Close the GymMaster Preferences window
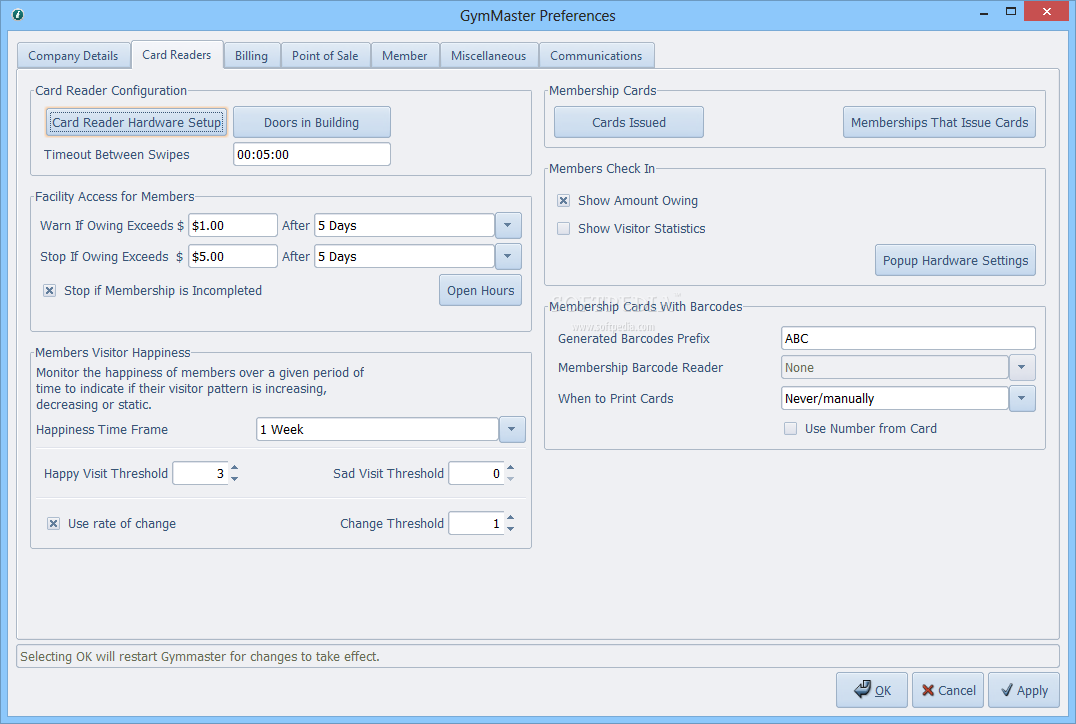 click(x=1046, y=12)
